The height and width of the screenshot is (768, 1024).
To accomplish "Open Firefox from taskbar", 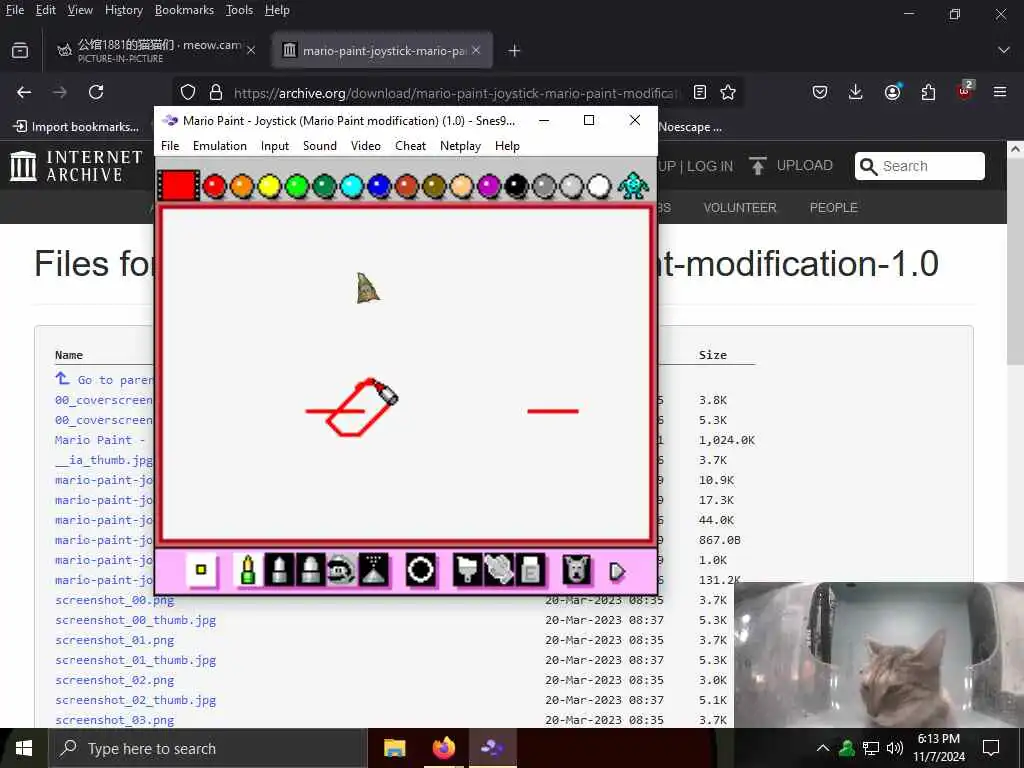I will point(443,748).
